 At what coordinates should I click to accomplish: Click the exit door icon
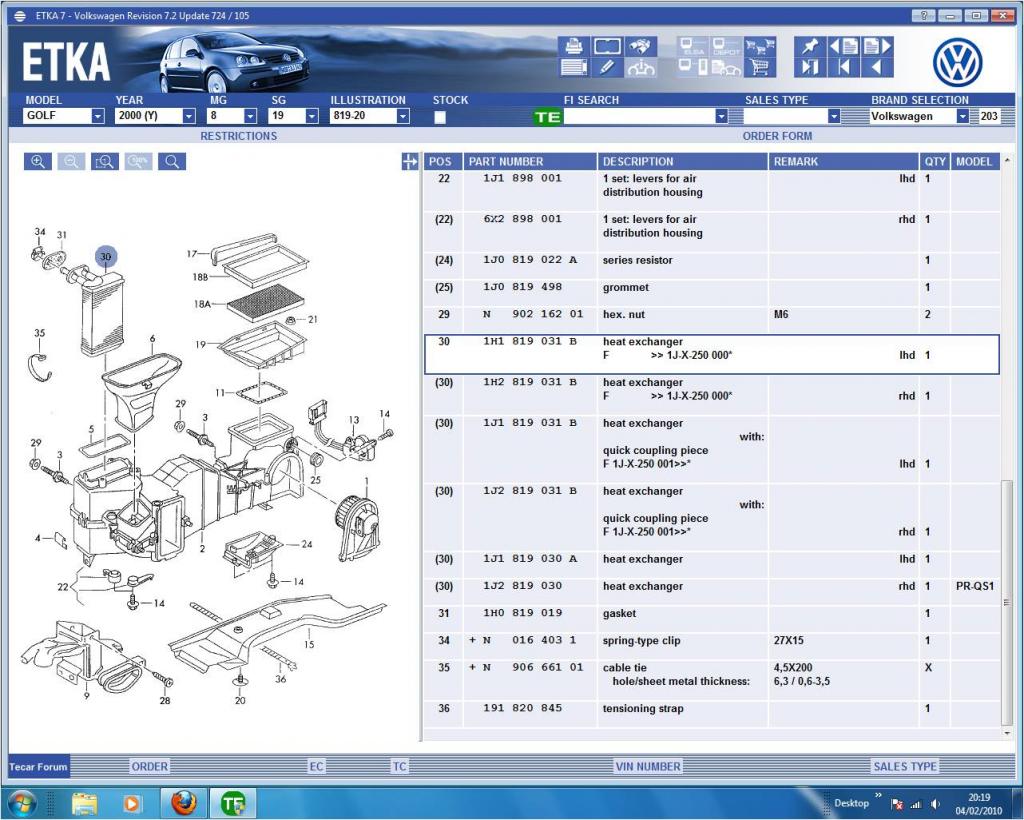(810, 67)
